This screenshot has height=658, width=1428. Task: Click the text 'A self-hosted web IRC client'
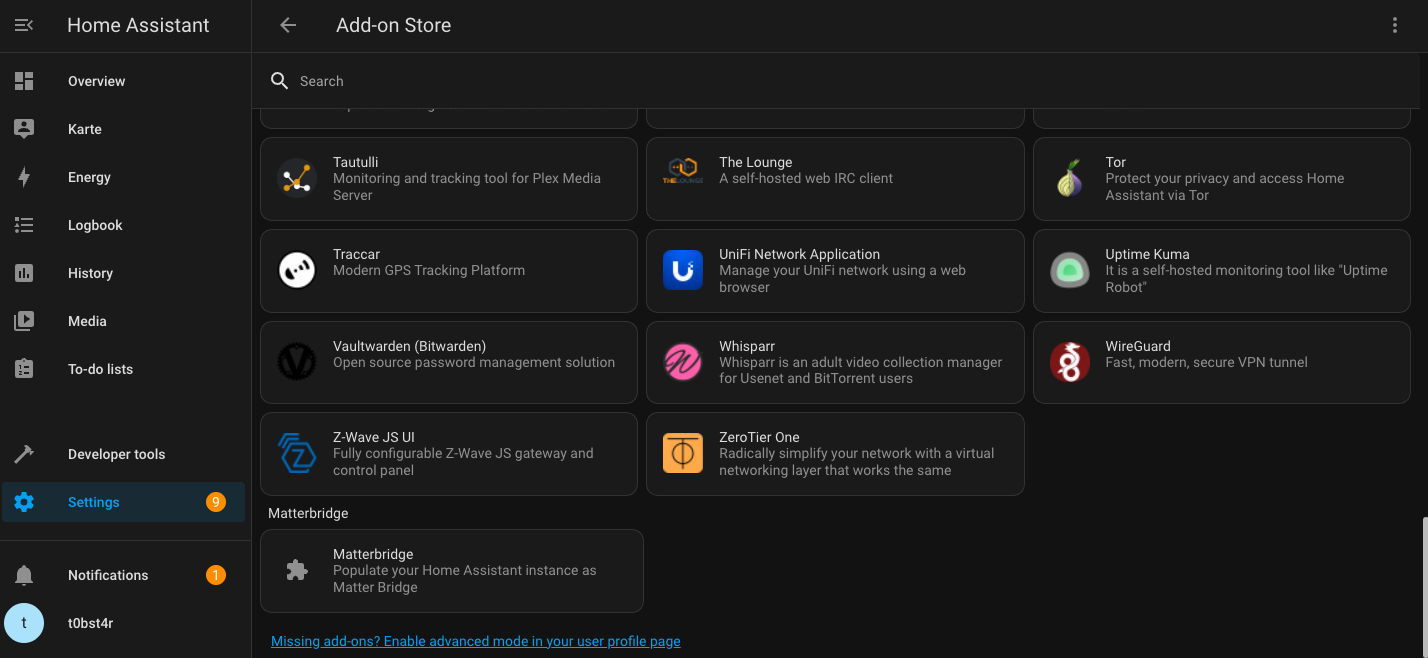806,178
